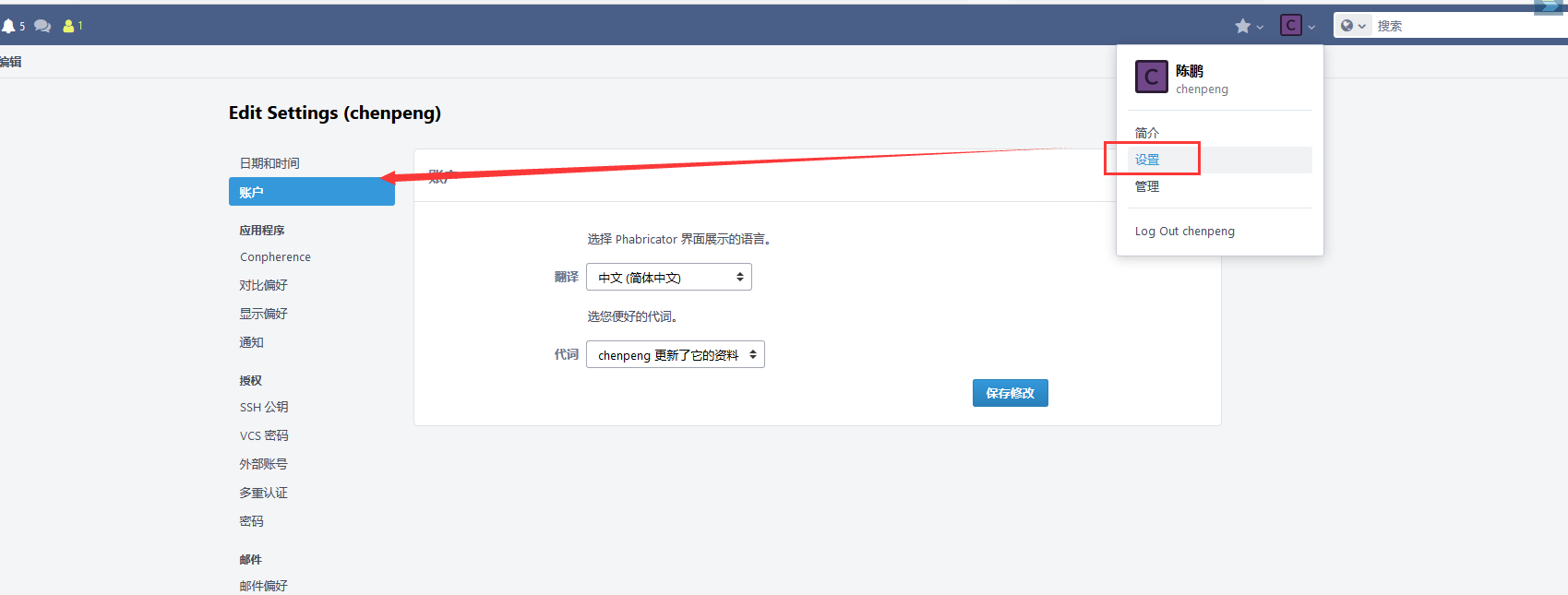Click the 陈鹏 name in the profile menu
Image resolution: width=1568 pixels, height=595 pixels.
pyautogui.click(x=1190, y=70)
